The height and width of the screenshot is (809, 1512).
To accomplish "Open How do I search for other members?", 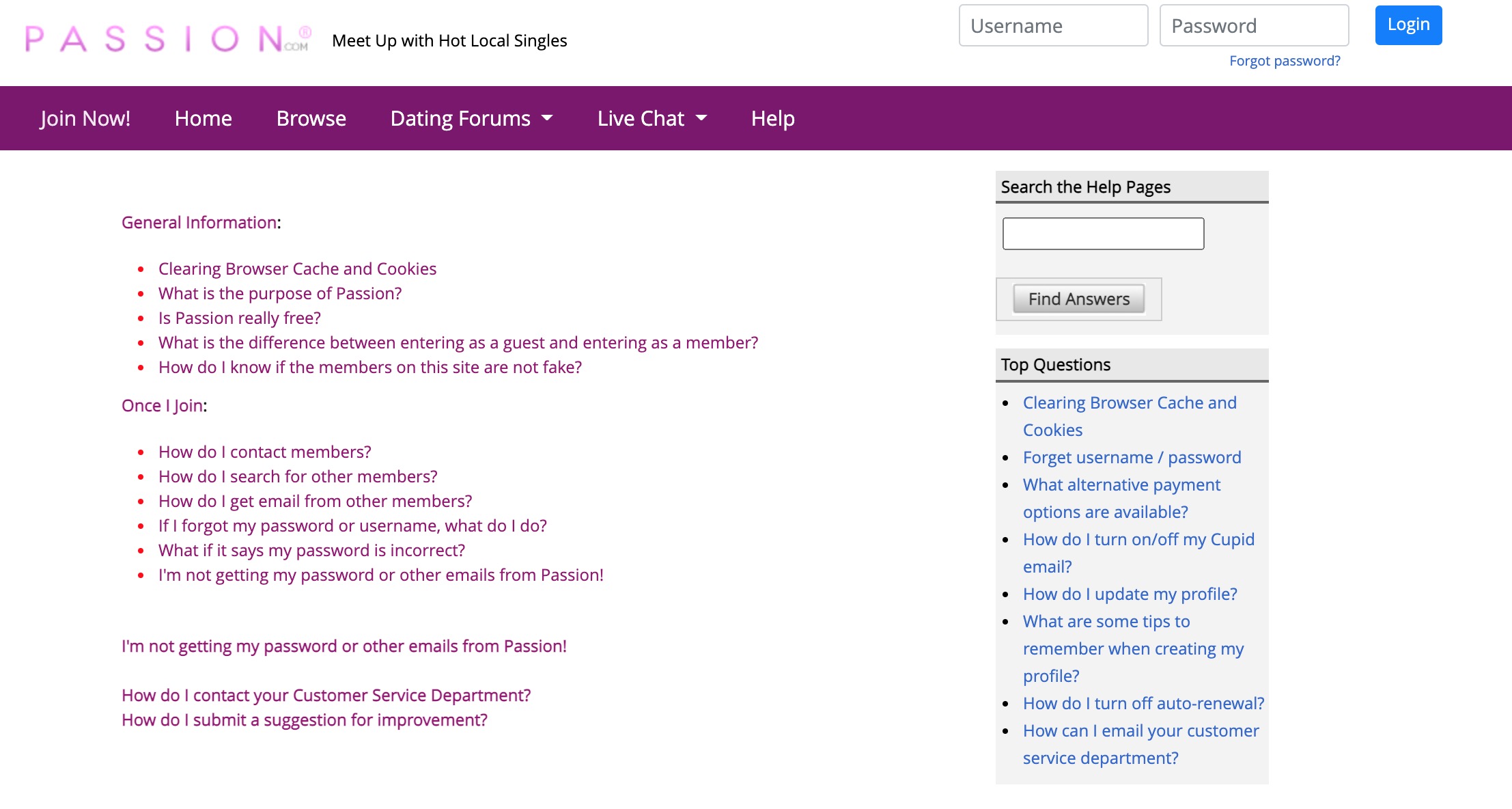I will pyautogui.click(x=298, y=476).
